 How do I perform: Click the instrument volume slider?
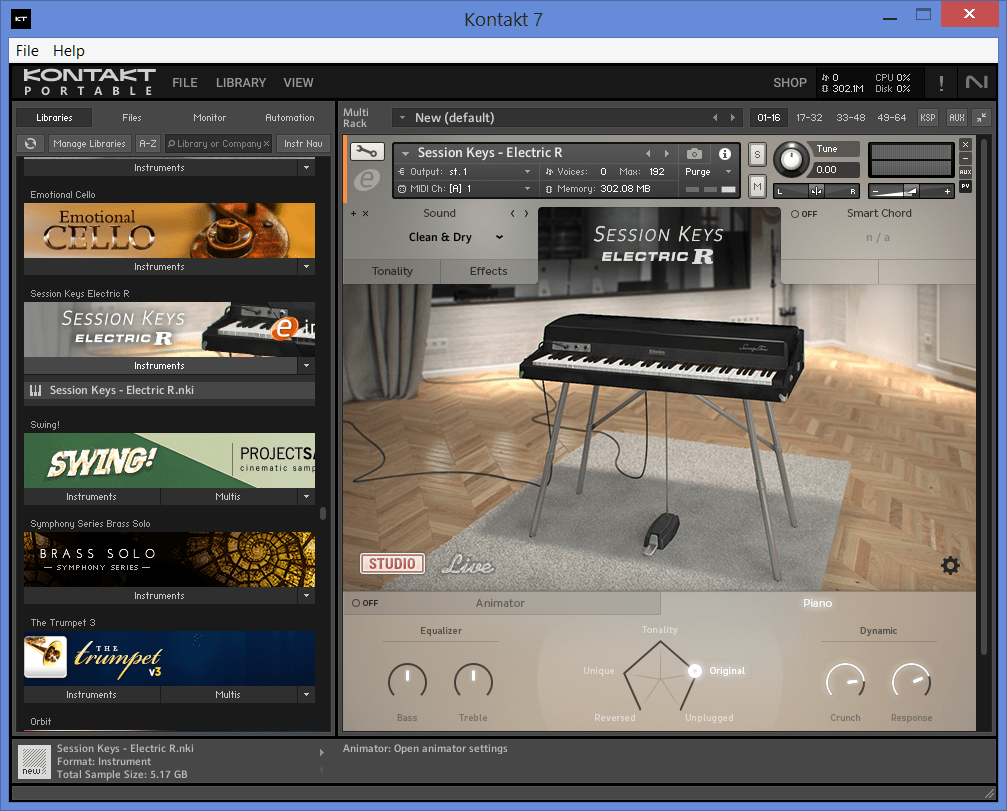pos(911,191)
